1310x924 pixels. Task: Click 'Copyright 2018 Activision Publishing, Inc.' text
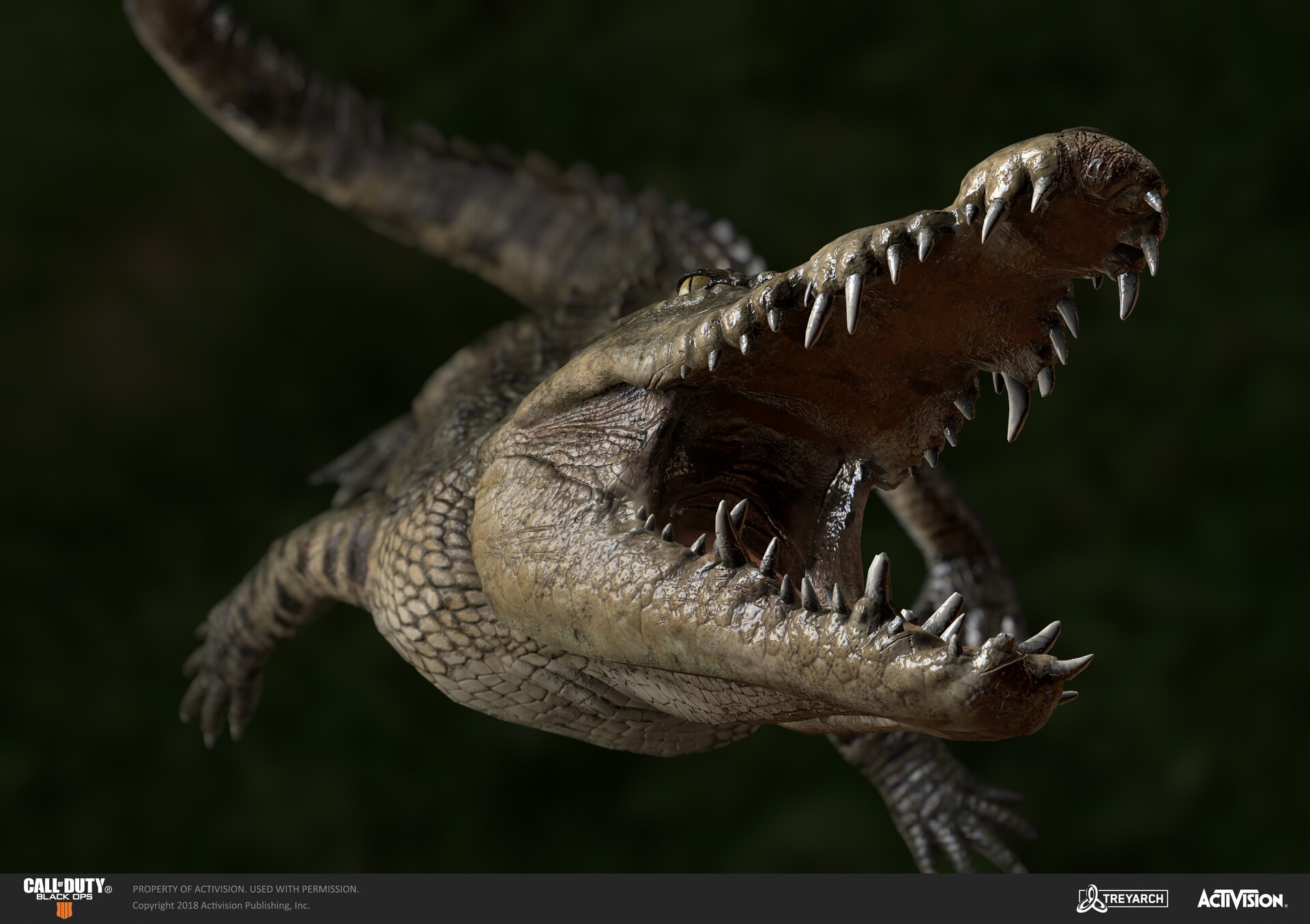221,906
